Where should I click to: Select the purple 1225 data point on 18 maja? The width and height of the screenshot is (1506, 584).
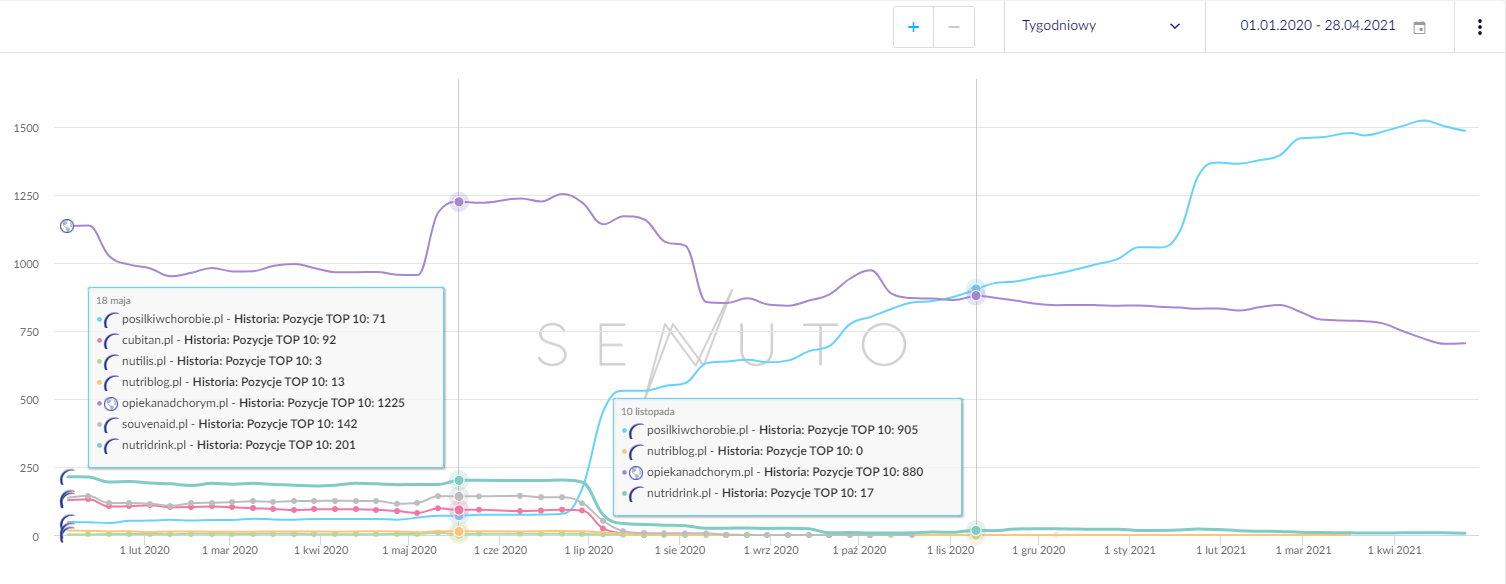[x=459, y=202]
